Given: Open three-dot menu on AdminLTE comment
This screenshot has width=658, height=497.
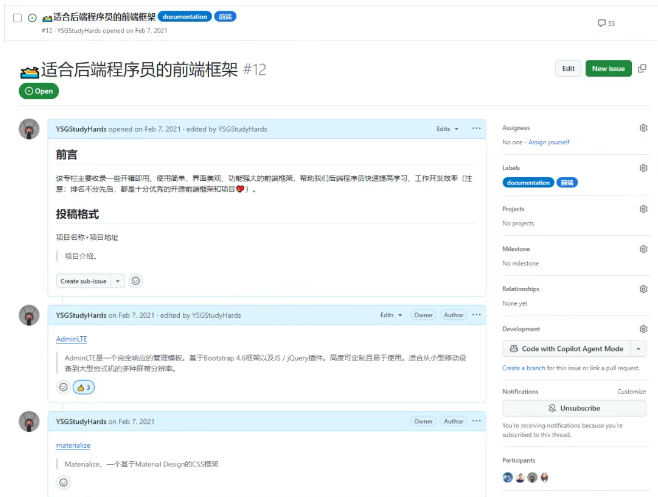Looking at the screenshot, I should click(x=476, y=315).
